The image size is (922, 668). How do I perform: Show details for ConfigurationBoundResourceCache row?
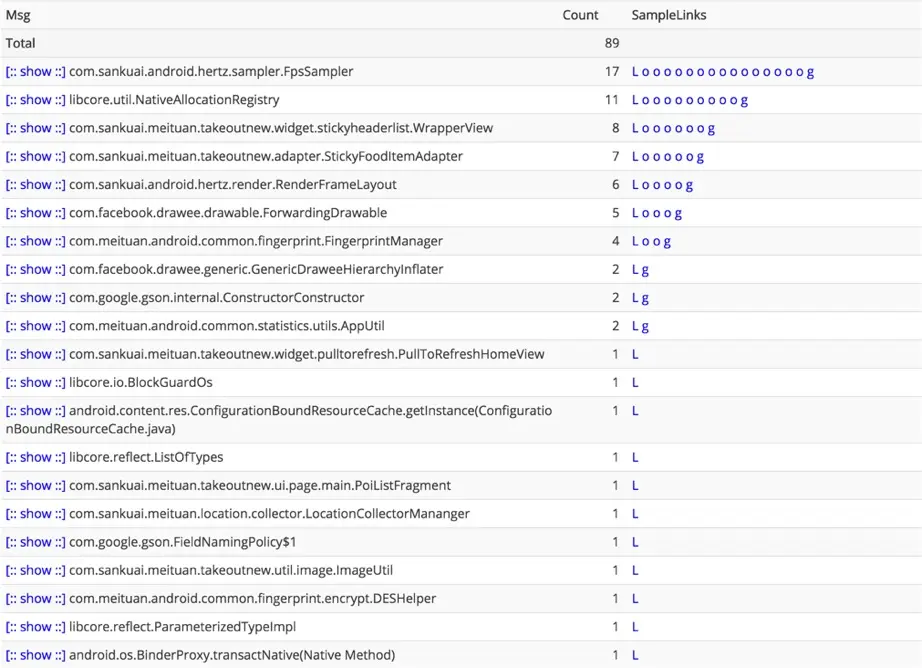click(35, 410)
